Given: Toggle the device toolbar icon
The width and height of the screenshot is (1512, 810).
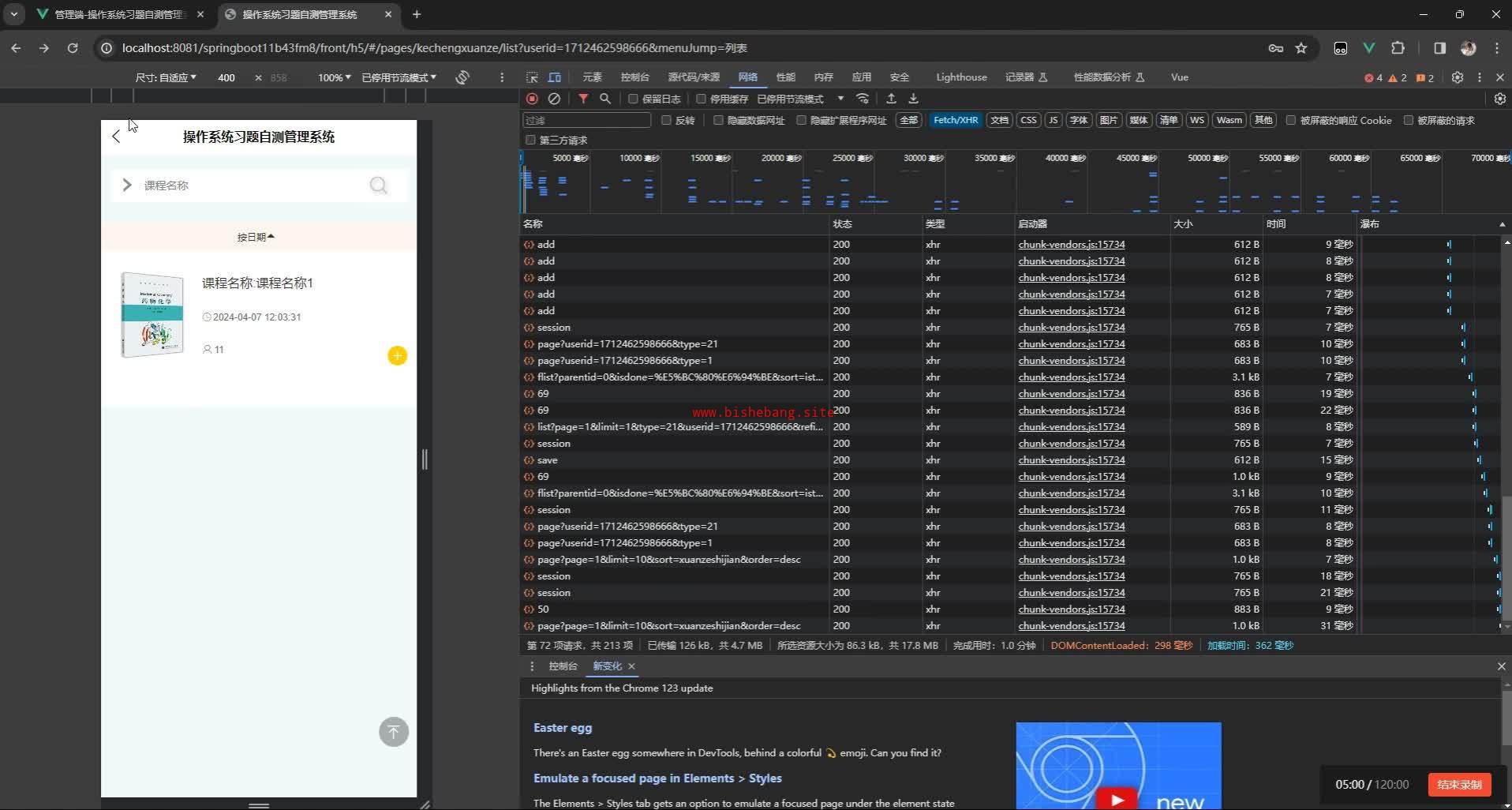Looking at the screenshot, I should coord(555,77).
